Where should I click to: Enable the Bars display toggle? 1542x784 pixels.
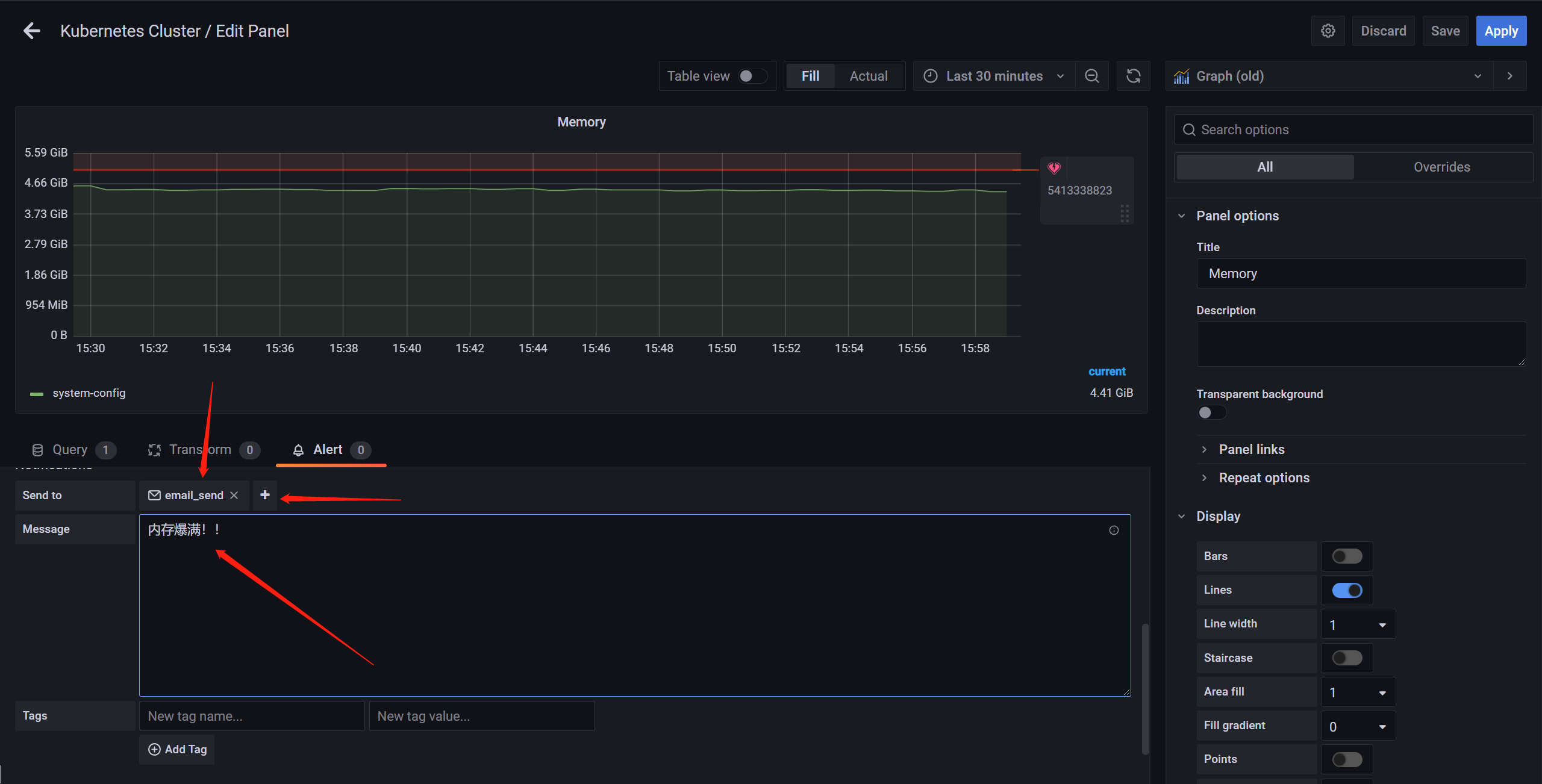[1347, 556]
